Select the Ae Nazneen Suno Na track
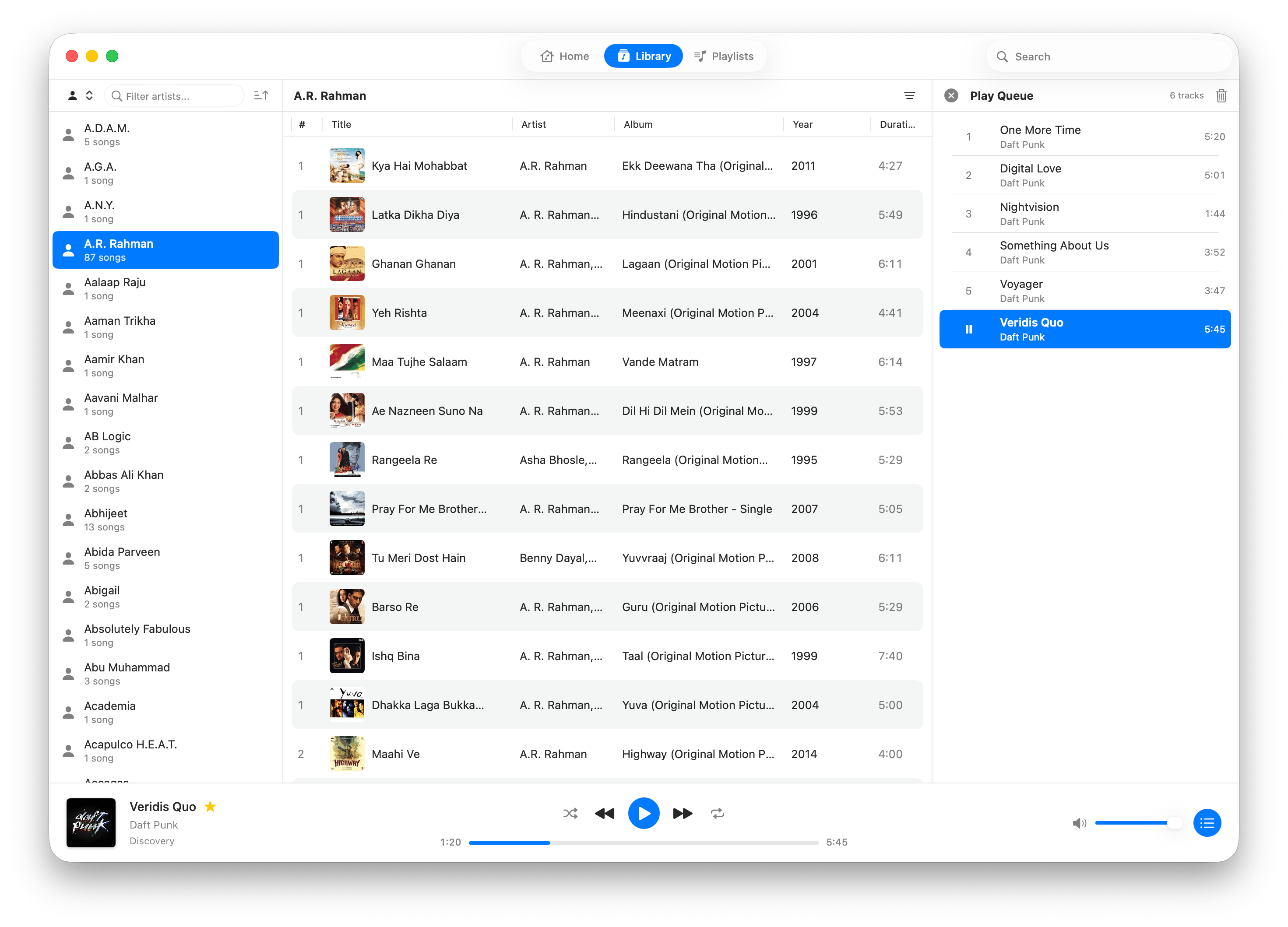Image resolution: width=1288 pixels, height=927 pixels. pyautogui.click(x=607, y=411)
